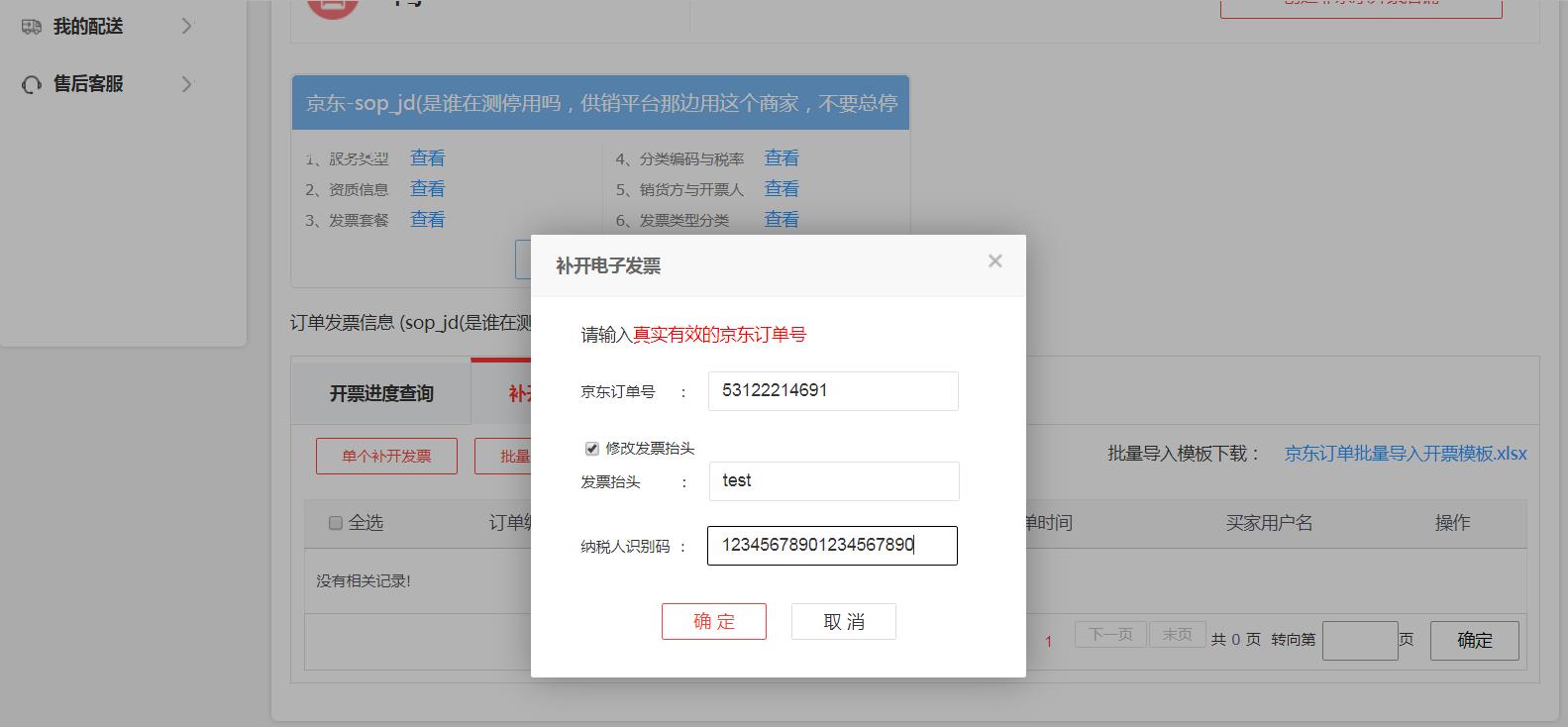Click the 单个补开发票 button
The height and width of the screenshot is (727, 1568).
[x=386, y=456]
